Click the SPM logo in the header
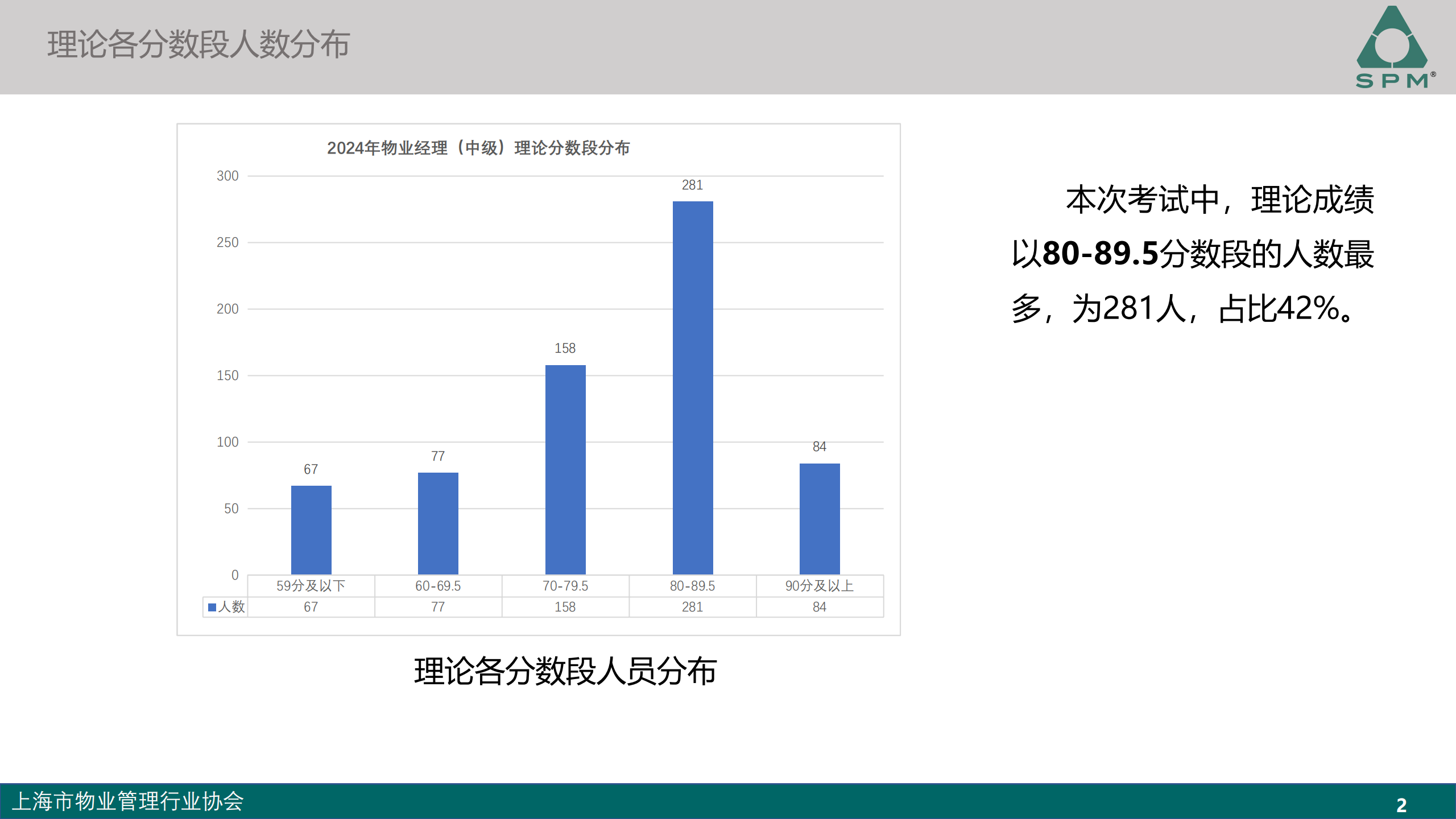The height and width of the screenshot is (819, 1456). pos(1395,47)
